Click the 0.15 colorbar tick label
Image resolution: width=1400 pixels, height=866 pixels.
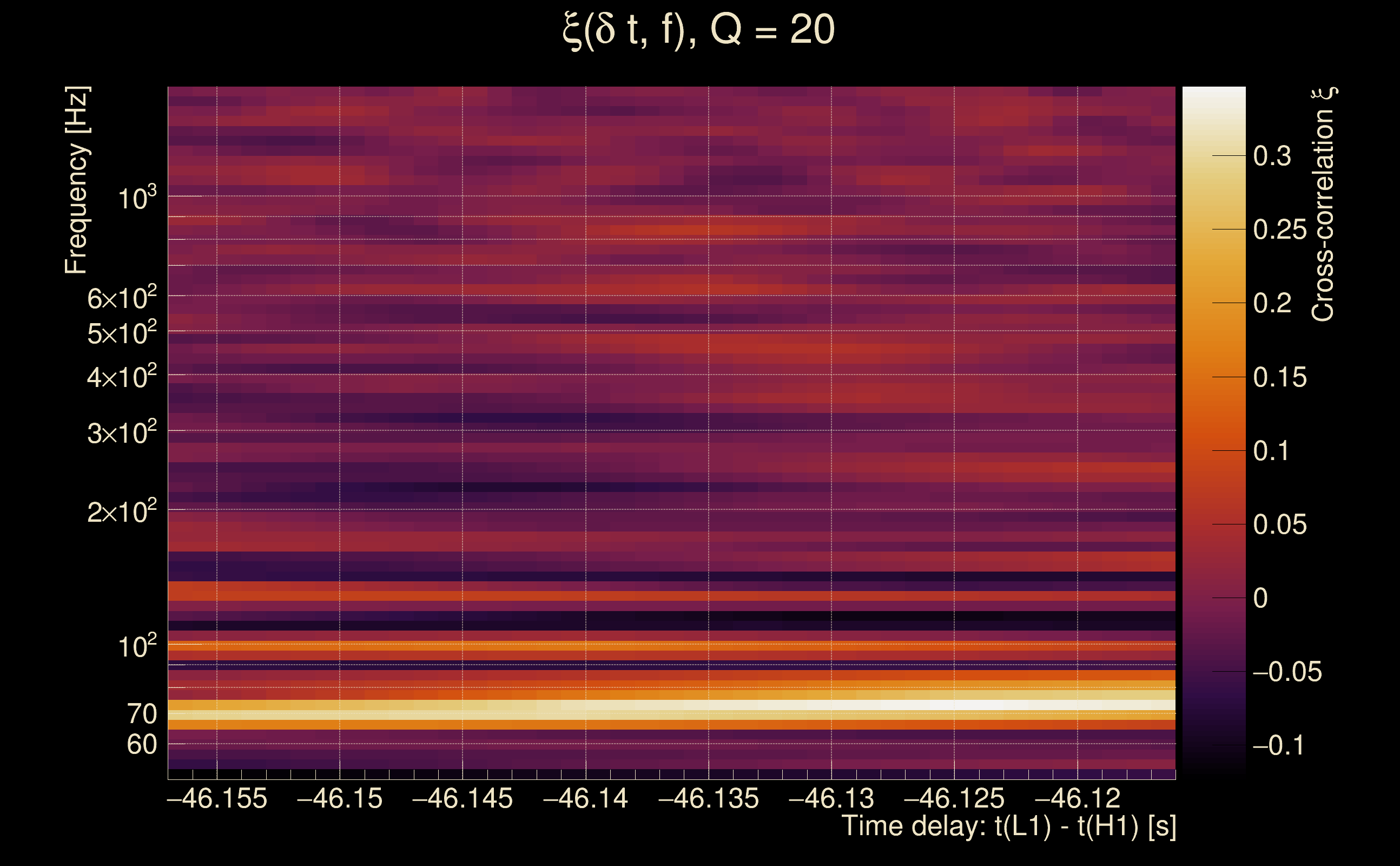(1280, 377)
